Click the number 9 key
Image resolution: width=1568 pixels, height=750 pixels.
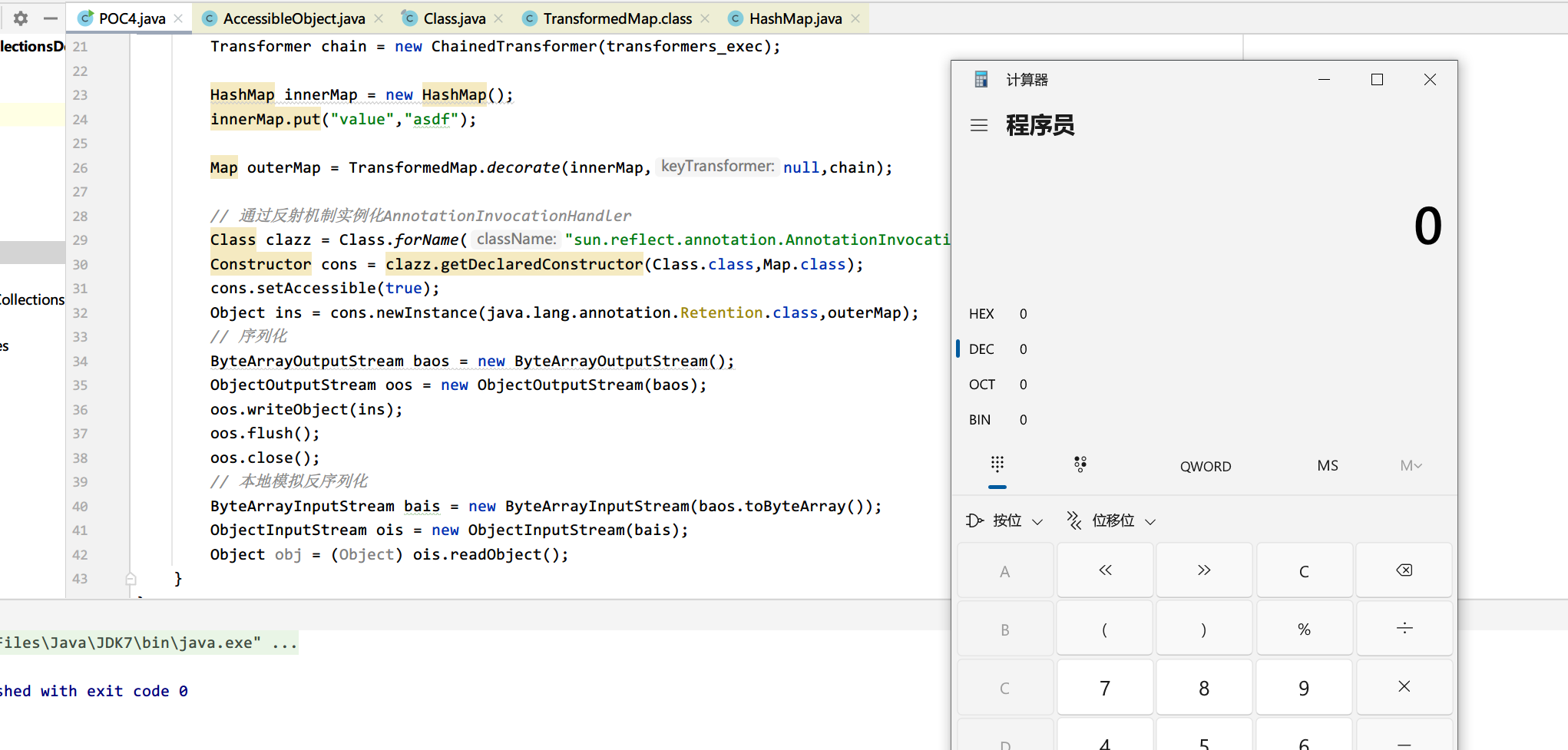pos(1304,687)
